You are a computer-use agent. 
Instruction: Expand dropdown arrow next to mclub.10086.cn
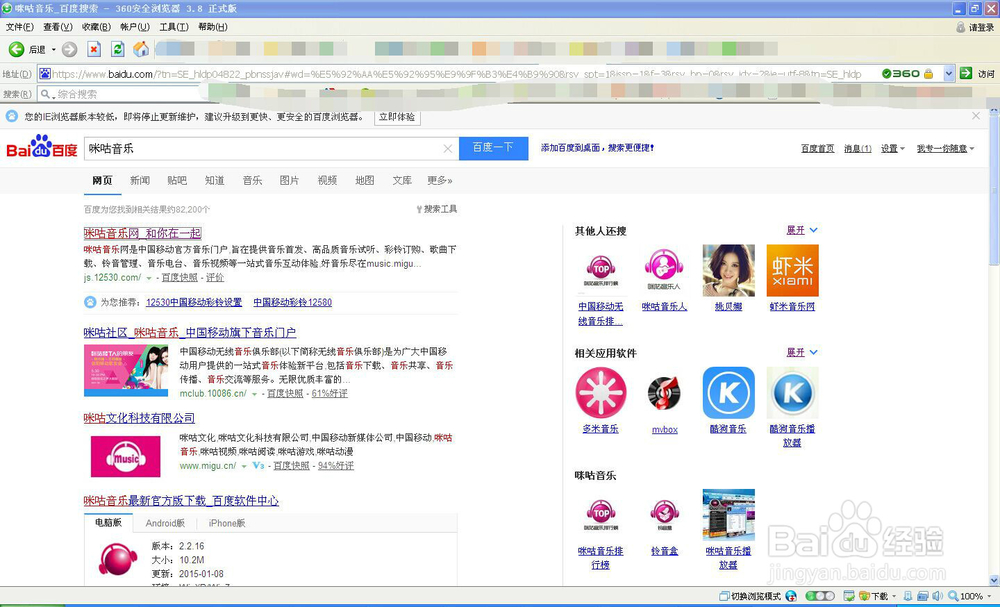click(254, 395)
